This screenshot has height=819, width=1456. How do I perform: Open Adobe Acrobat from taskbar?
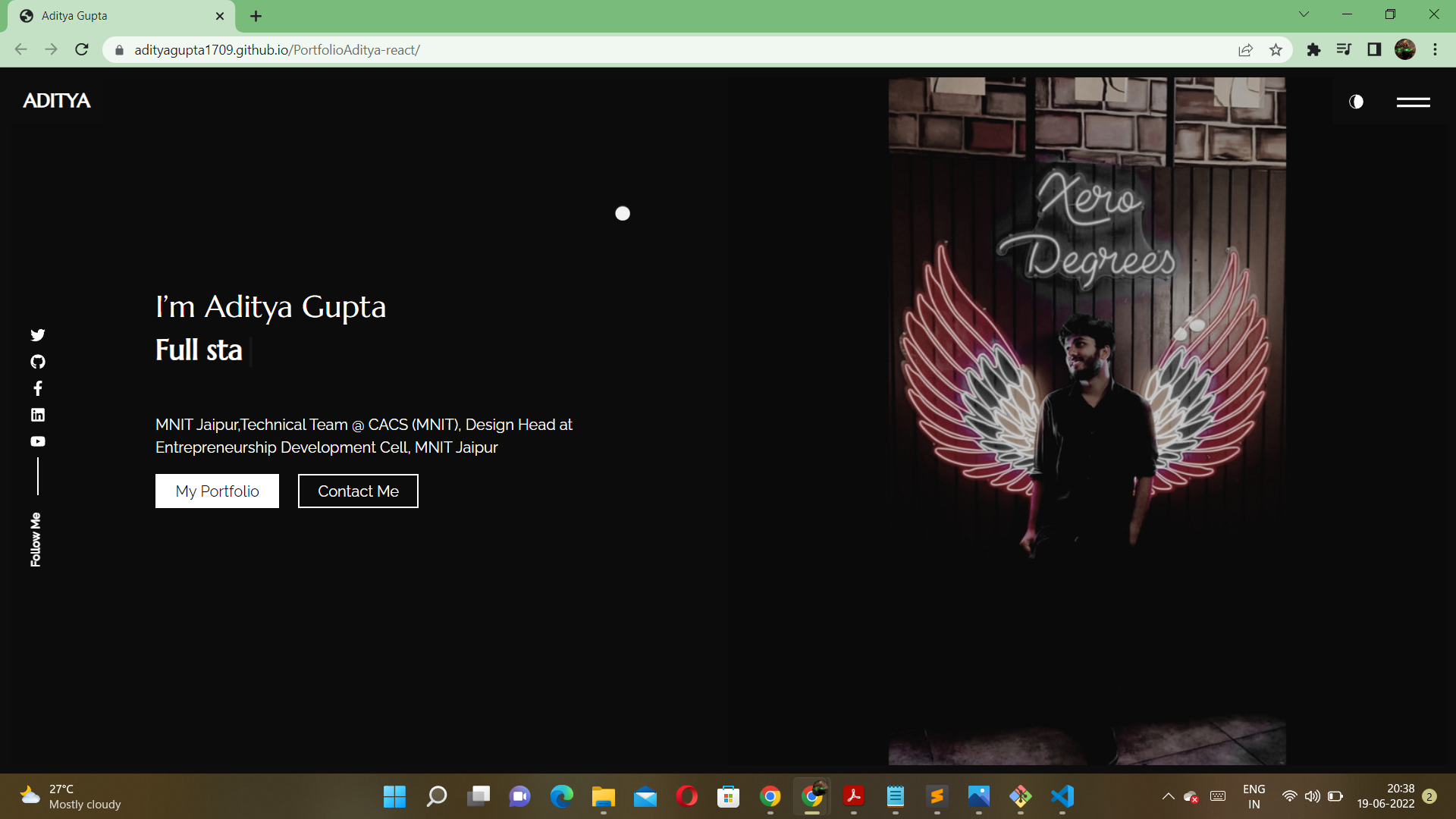click(x=854, y=796)
